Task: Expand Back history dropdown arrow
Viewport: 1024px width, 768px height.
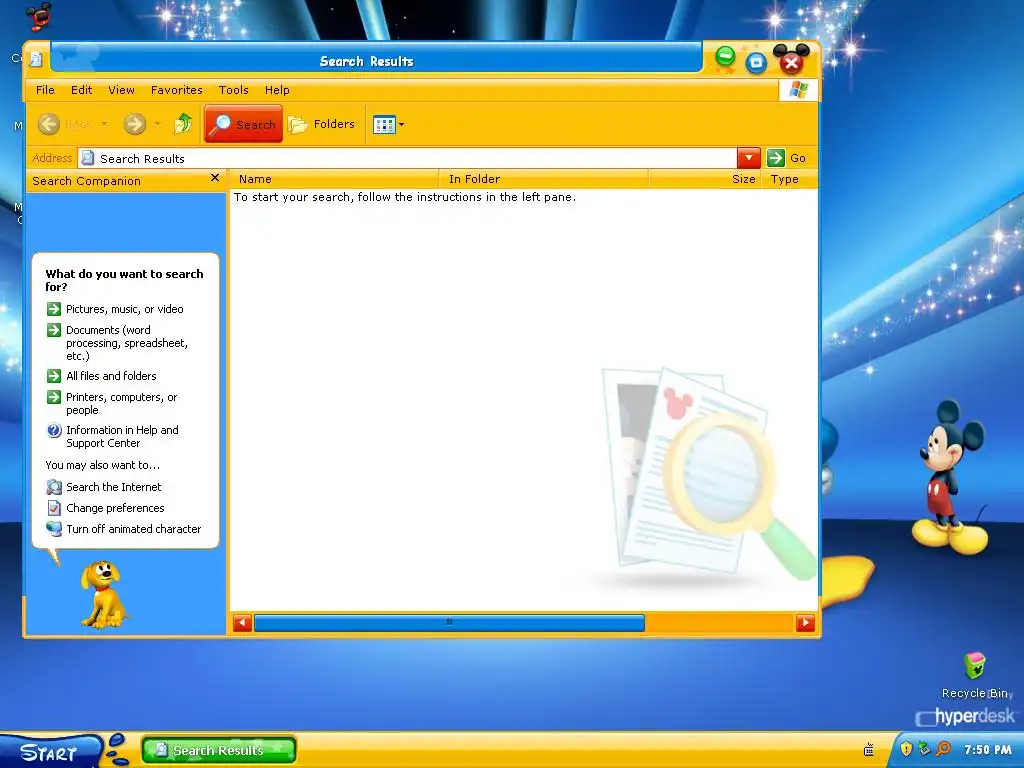Action: (104, 124)
